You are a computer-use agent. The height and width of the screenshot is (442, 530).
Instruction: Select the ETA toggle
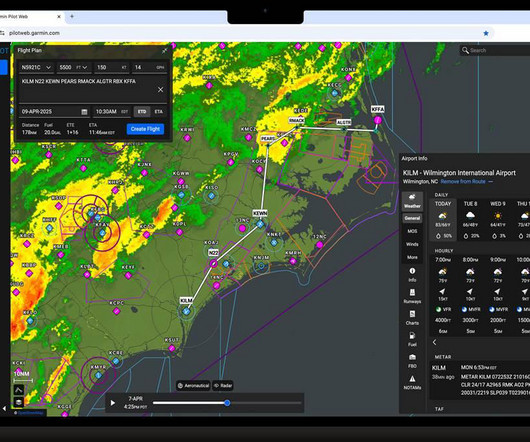pyautogui.click(x=159, y=112)
